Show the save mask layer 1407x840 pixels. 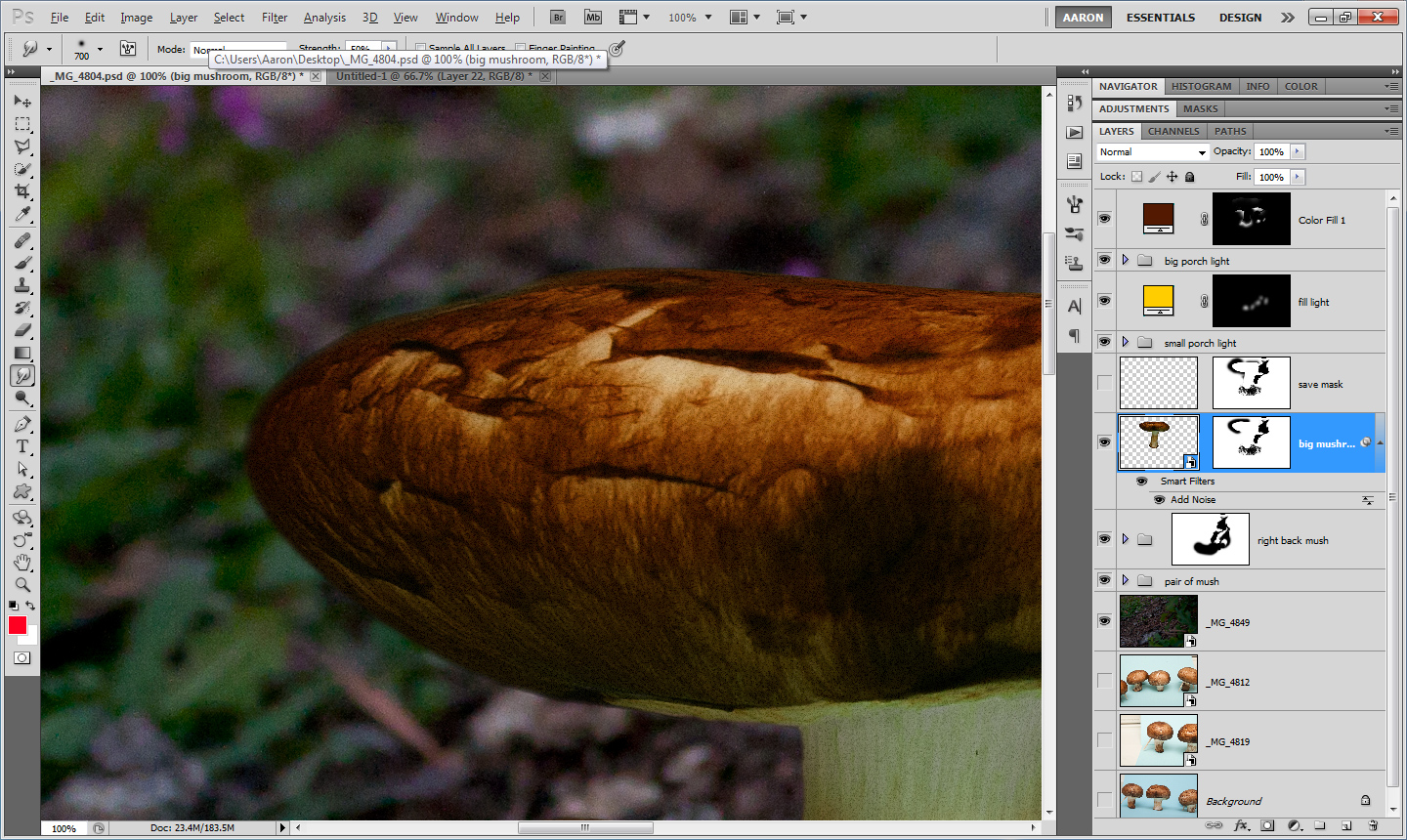click(1104, 383)
